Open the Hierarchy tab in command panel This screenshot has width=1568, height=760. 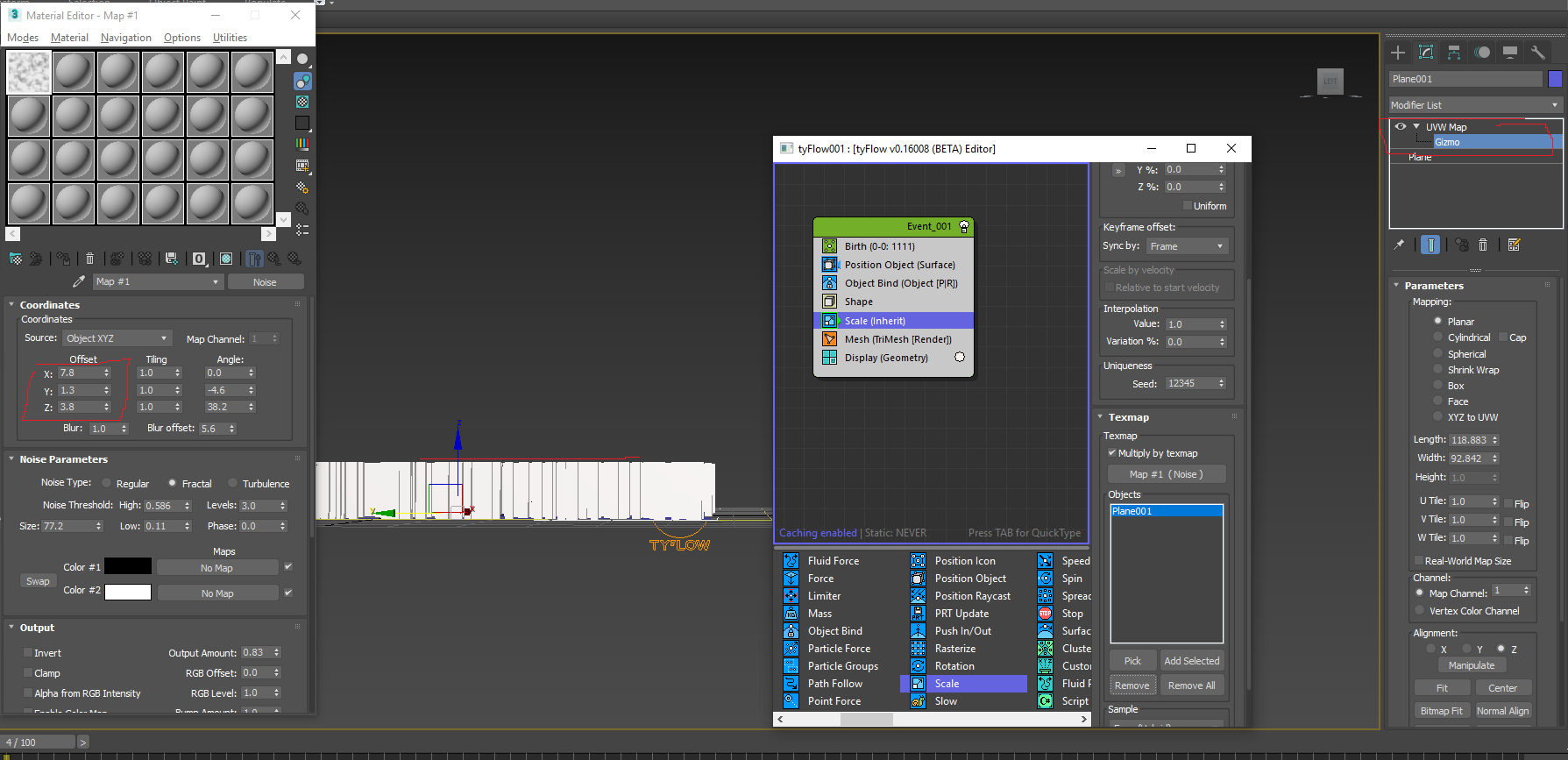coord(1454,53)
